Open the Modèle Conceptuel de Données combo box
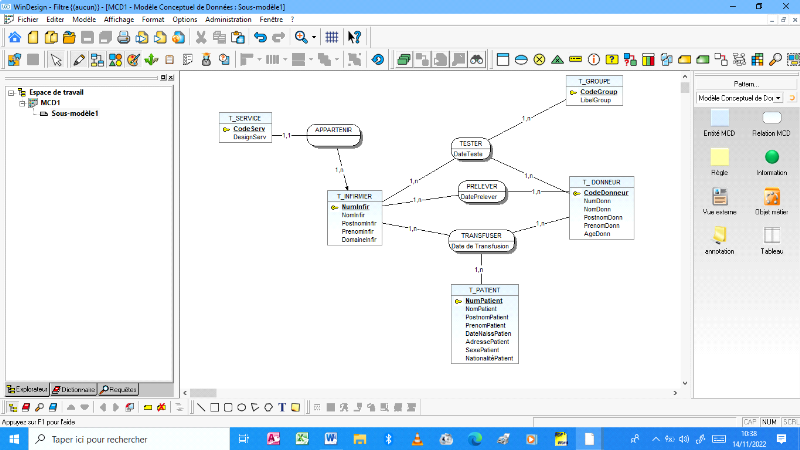This screenshot has height=450, width=800. point(740,98)
